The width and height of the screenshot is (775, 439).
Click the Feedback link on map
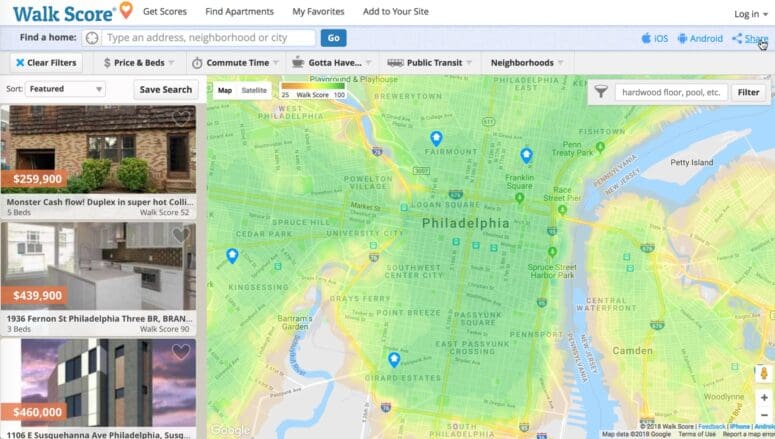pos(711,426)
